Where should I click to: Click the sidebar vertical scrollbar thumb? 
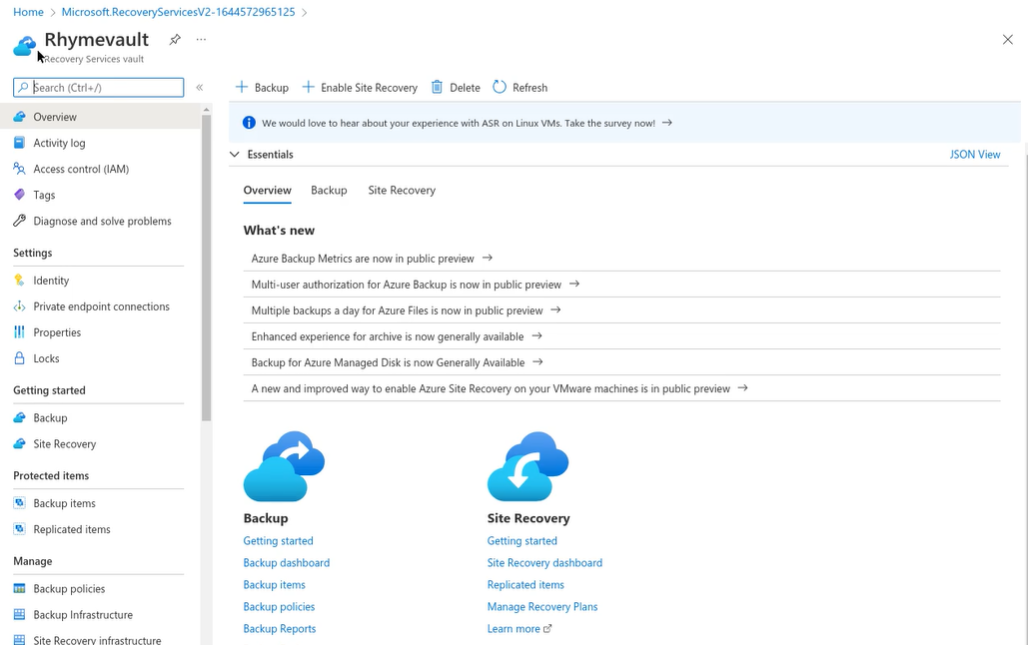pos(207,267)
